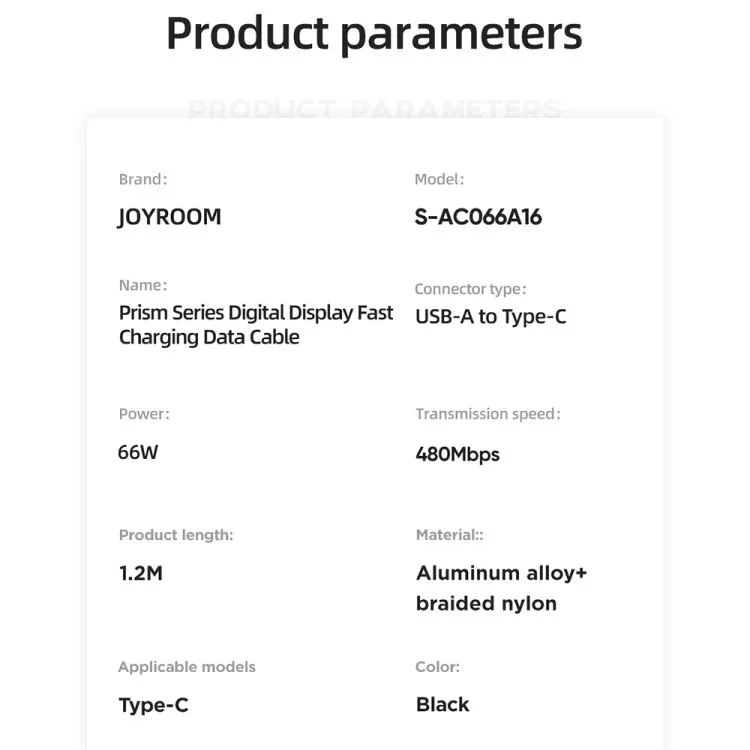
Task: Select the "Applicable models" label
Action: [187, 667]
